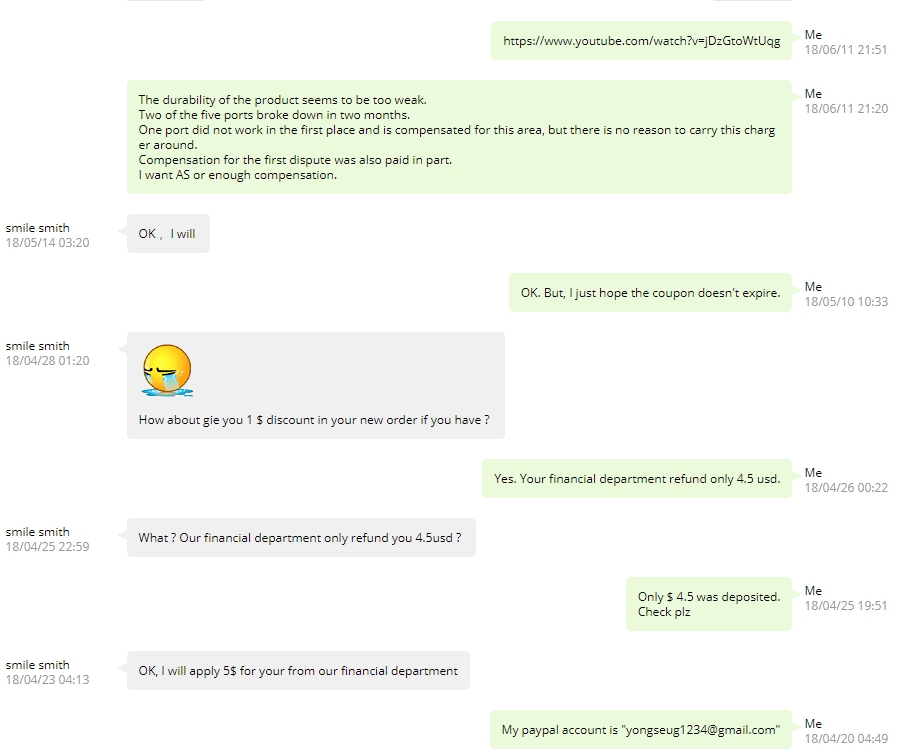Click the 18/04/26 00:22 timestamp
899x753 pixels.
coord(846,487)
